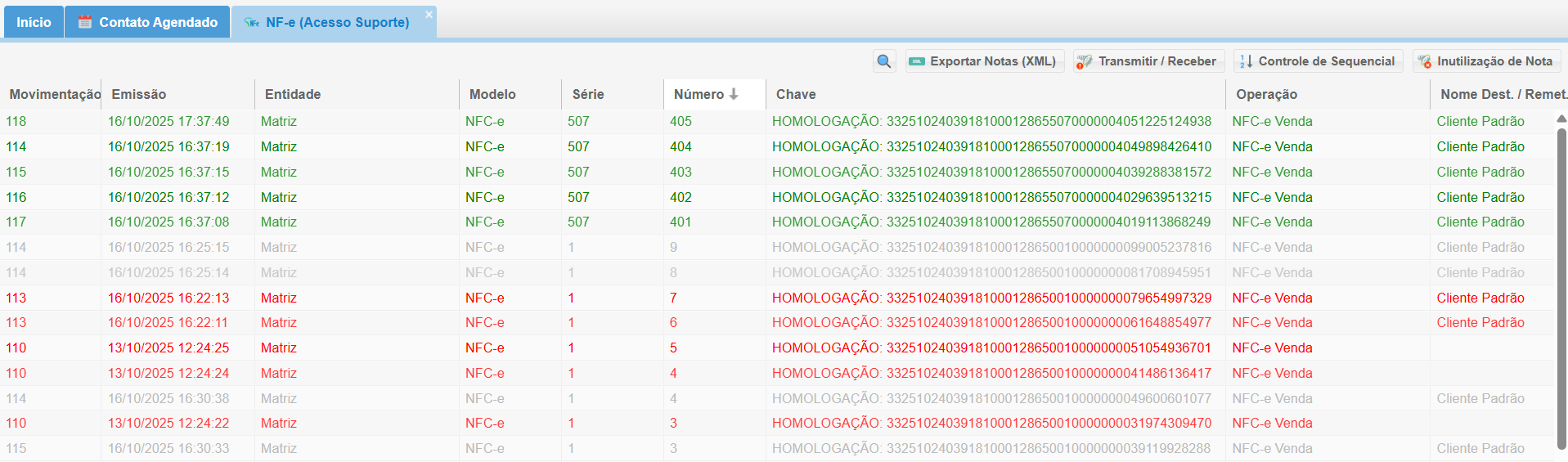Click the Exportar Notas (XML) button
The image size is (1568, 462).
984,61
